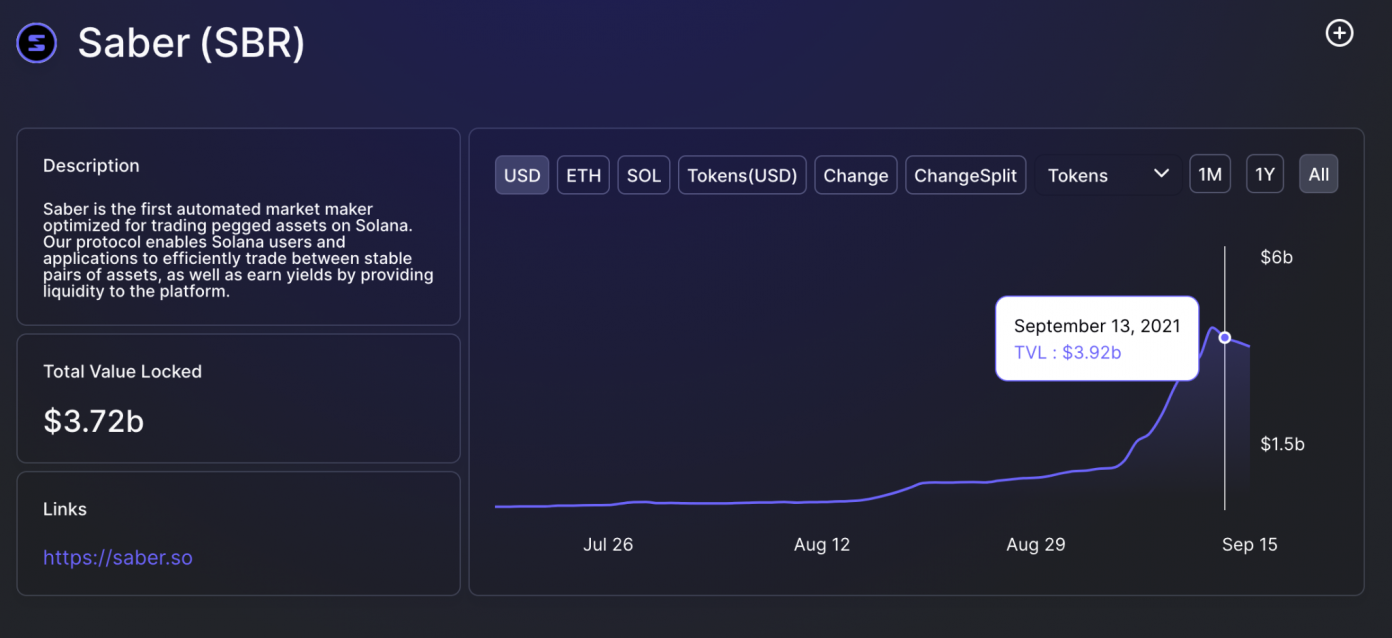Select the Change chart mode

coord(855,174)
